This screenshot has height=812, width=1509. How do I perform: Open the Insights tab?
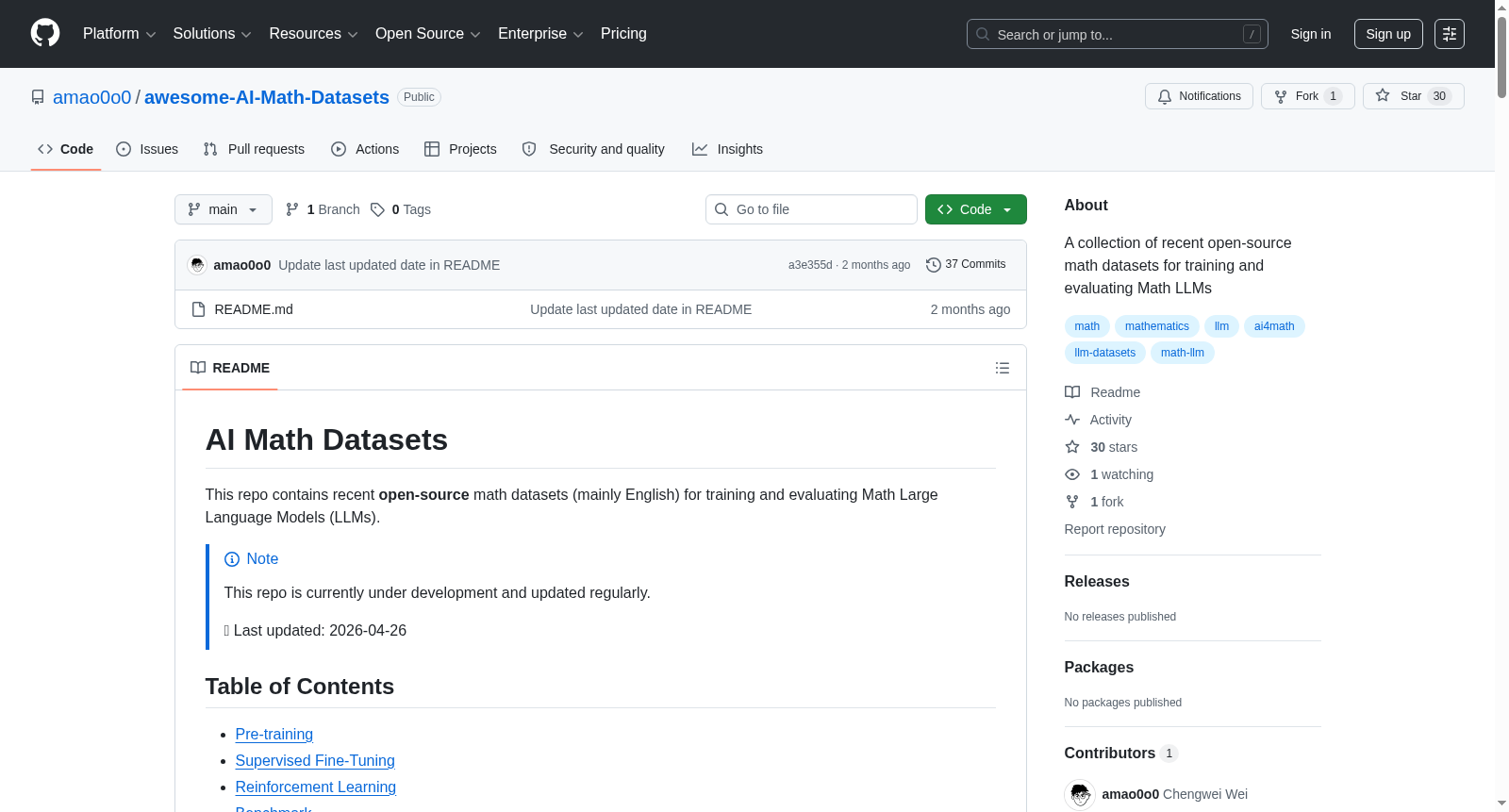click(727, 149)
